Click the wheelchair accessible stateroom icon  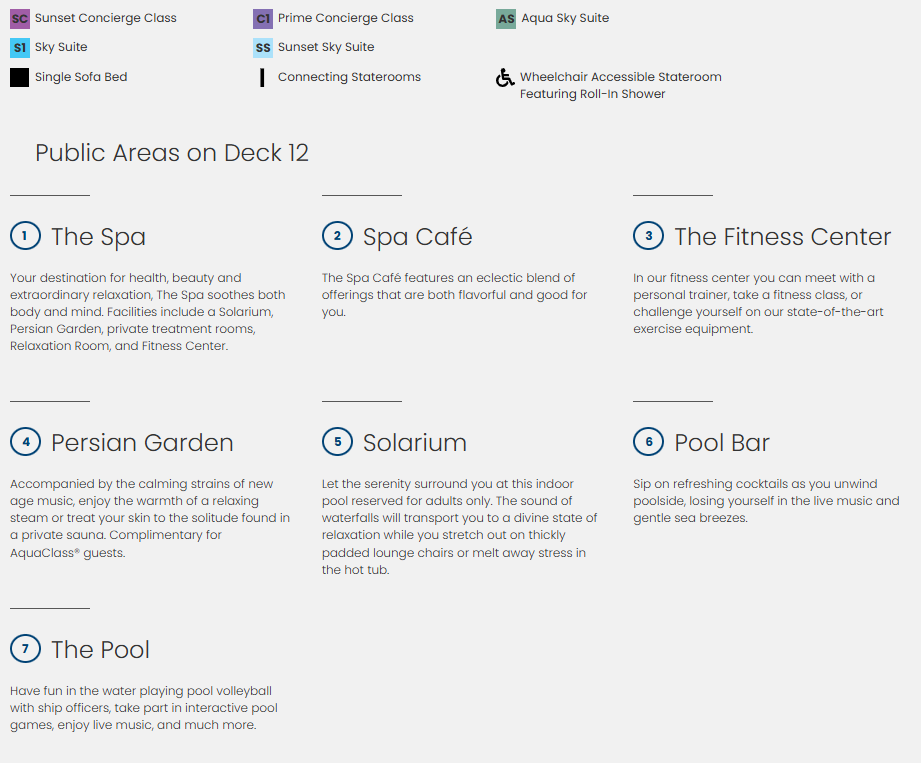pos(506,78)
